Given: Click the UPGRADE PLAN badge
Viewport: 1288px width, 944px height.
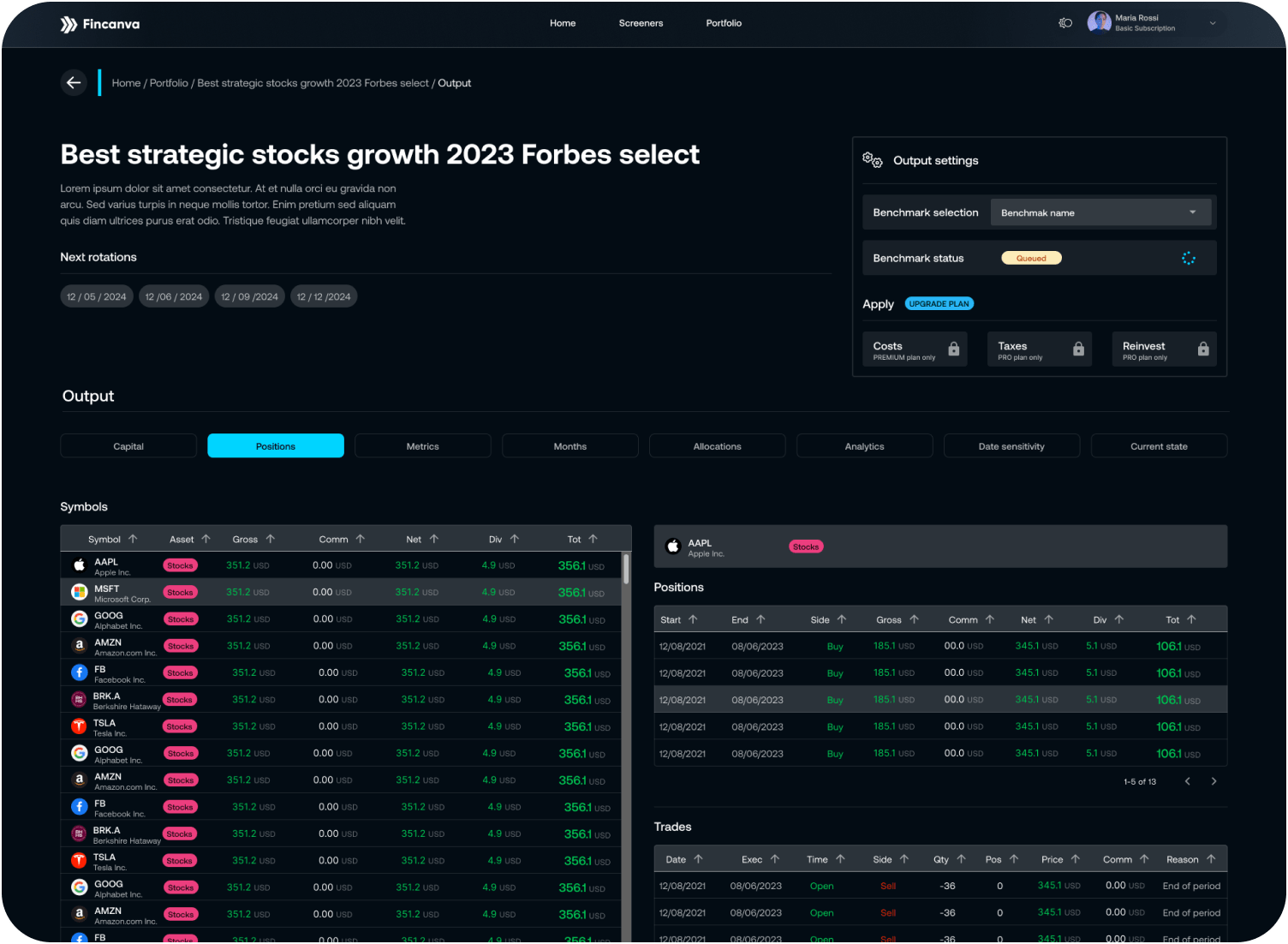Looking at the screenshot, I should pos(939,304).
